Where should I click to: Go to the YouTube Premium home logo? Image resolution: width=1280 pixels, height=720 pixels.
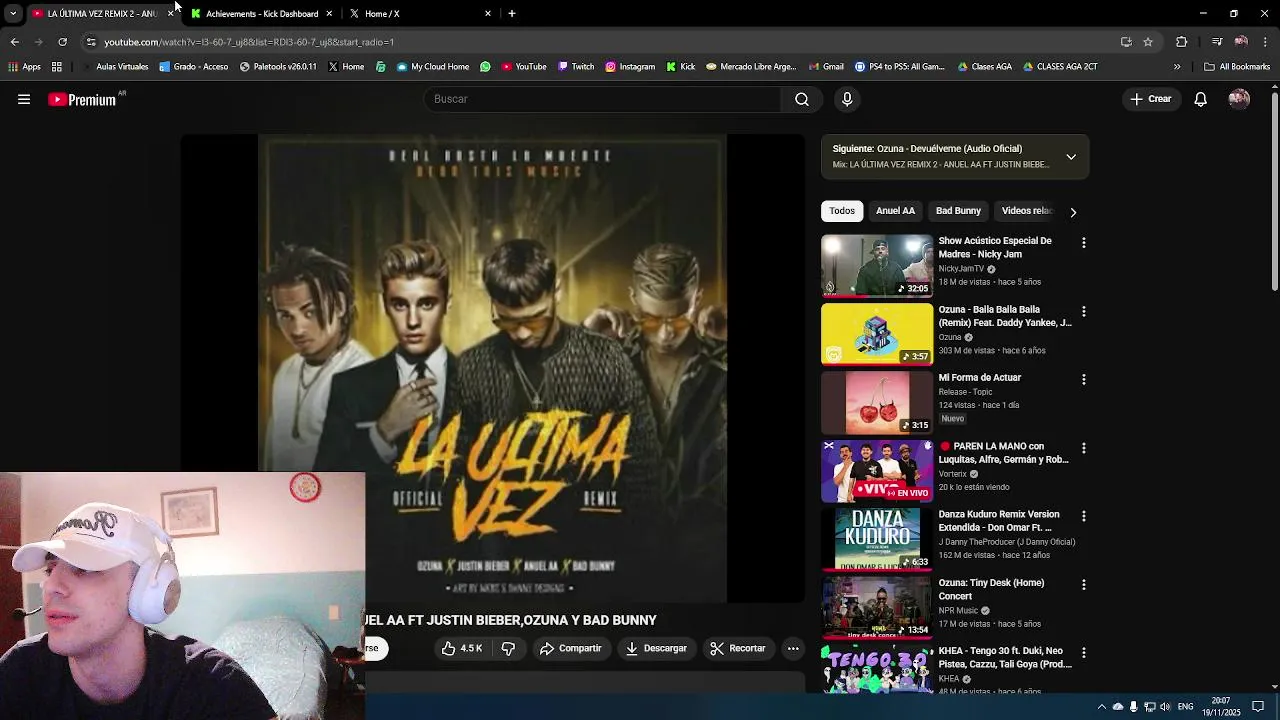(83, 99)
